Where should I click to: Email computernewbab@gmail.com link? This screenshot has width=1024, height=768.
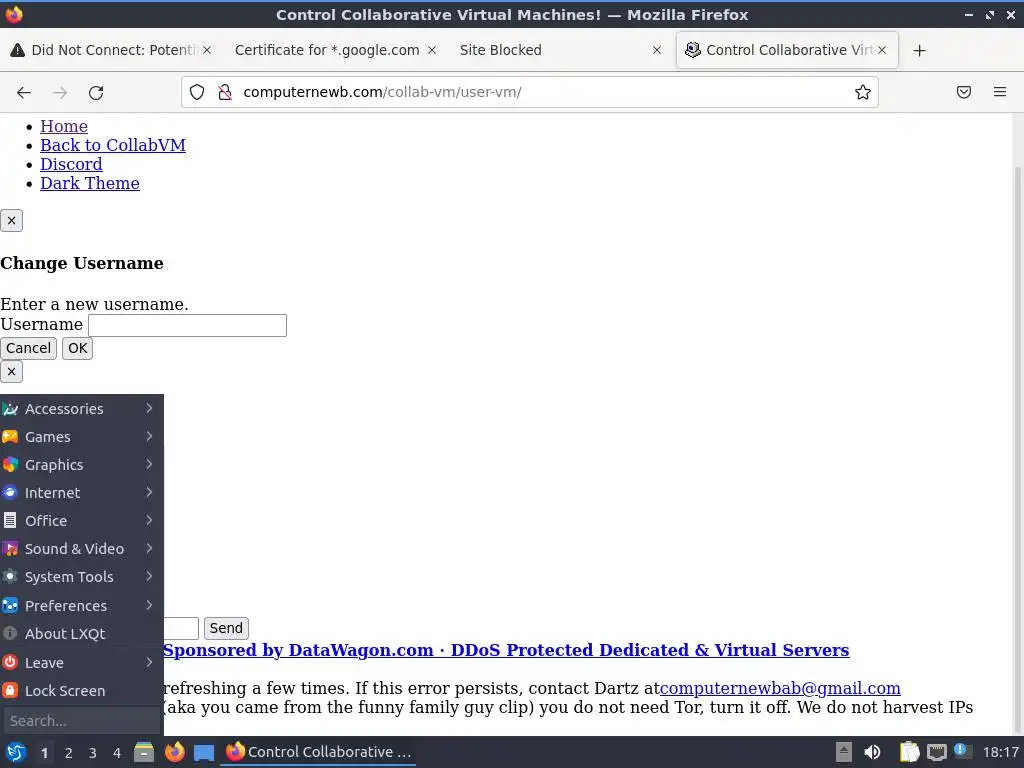(780, 688)
